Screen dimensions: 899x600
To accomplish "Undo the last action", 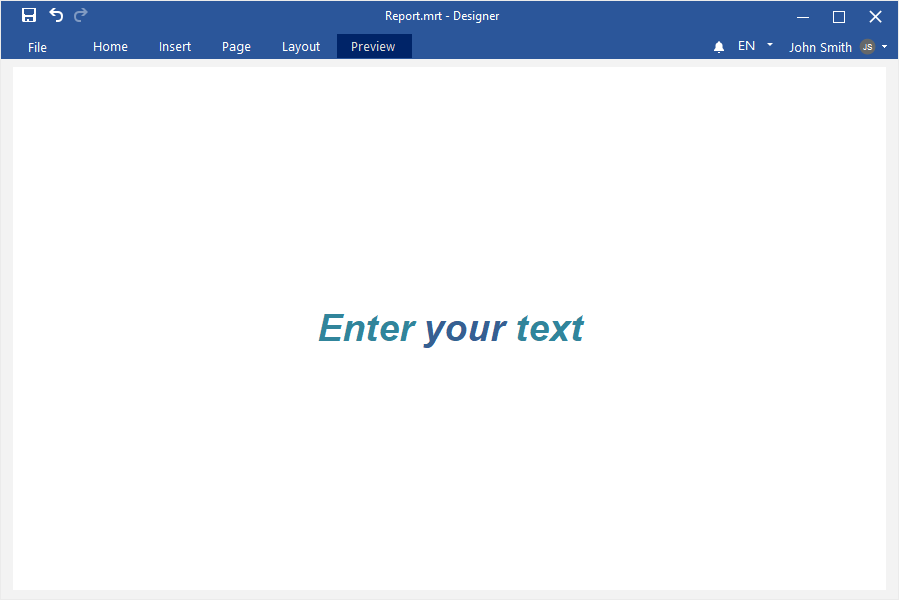I will 56,15.
